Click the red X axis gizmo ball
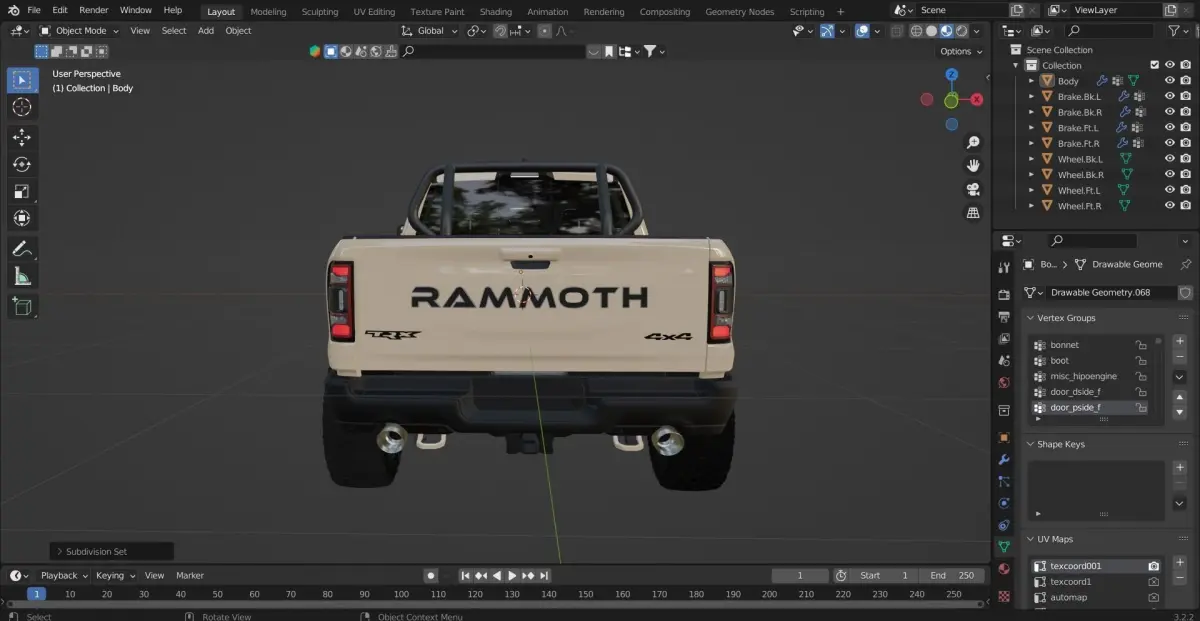 [x=977, y=100]
